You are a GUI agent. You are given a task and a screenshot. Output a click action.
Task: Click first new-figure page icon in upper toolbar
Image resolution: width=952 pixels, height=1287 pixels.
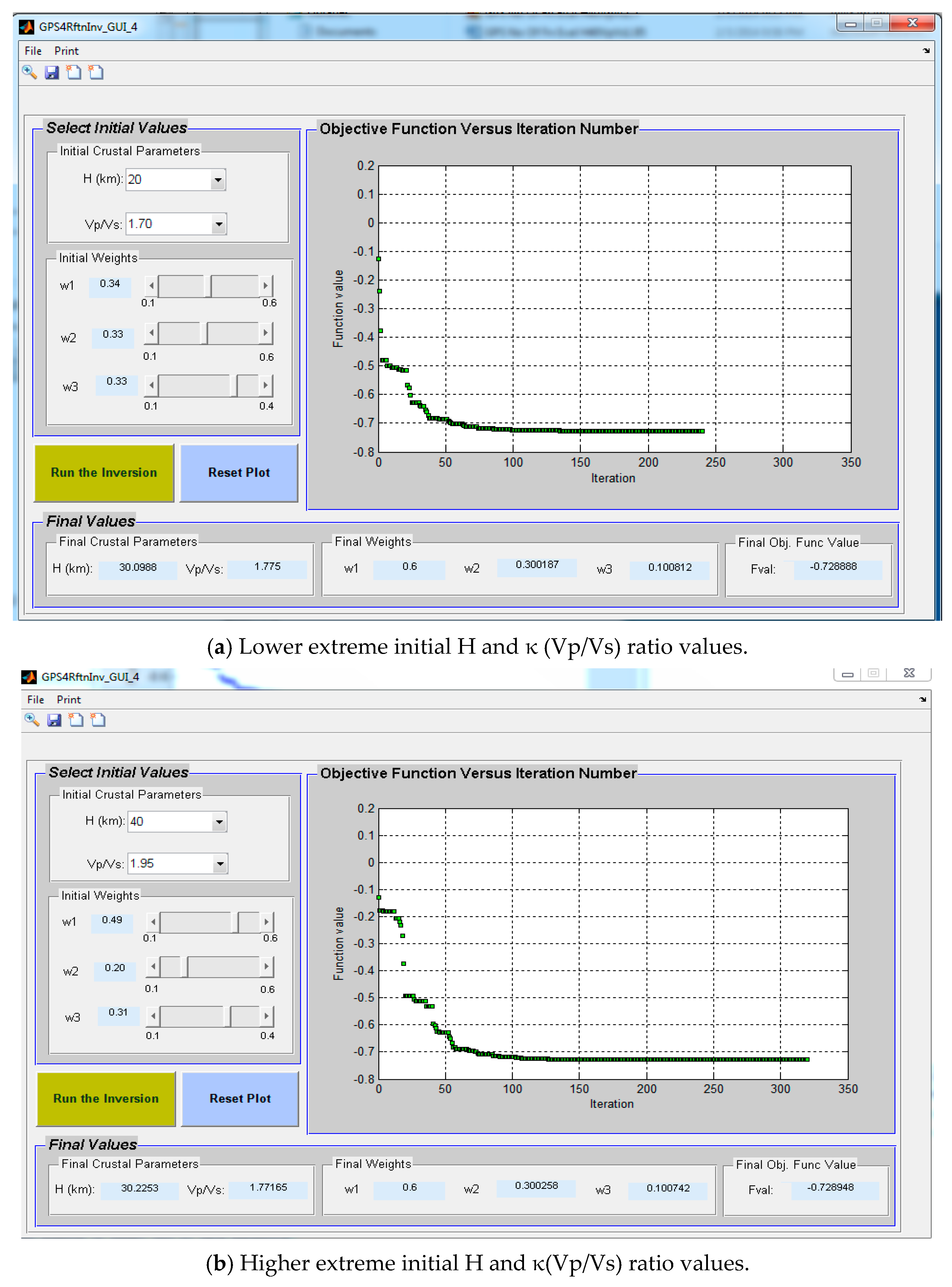(74, 73)
